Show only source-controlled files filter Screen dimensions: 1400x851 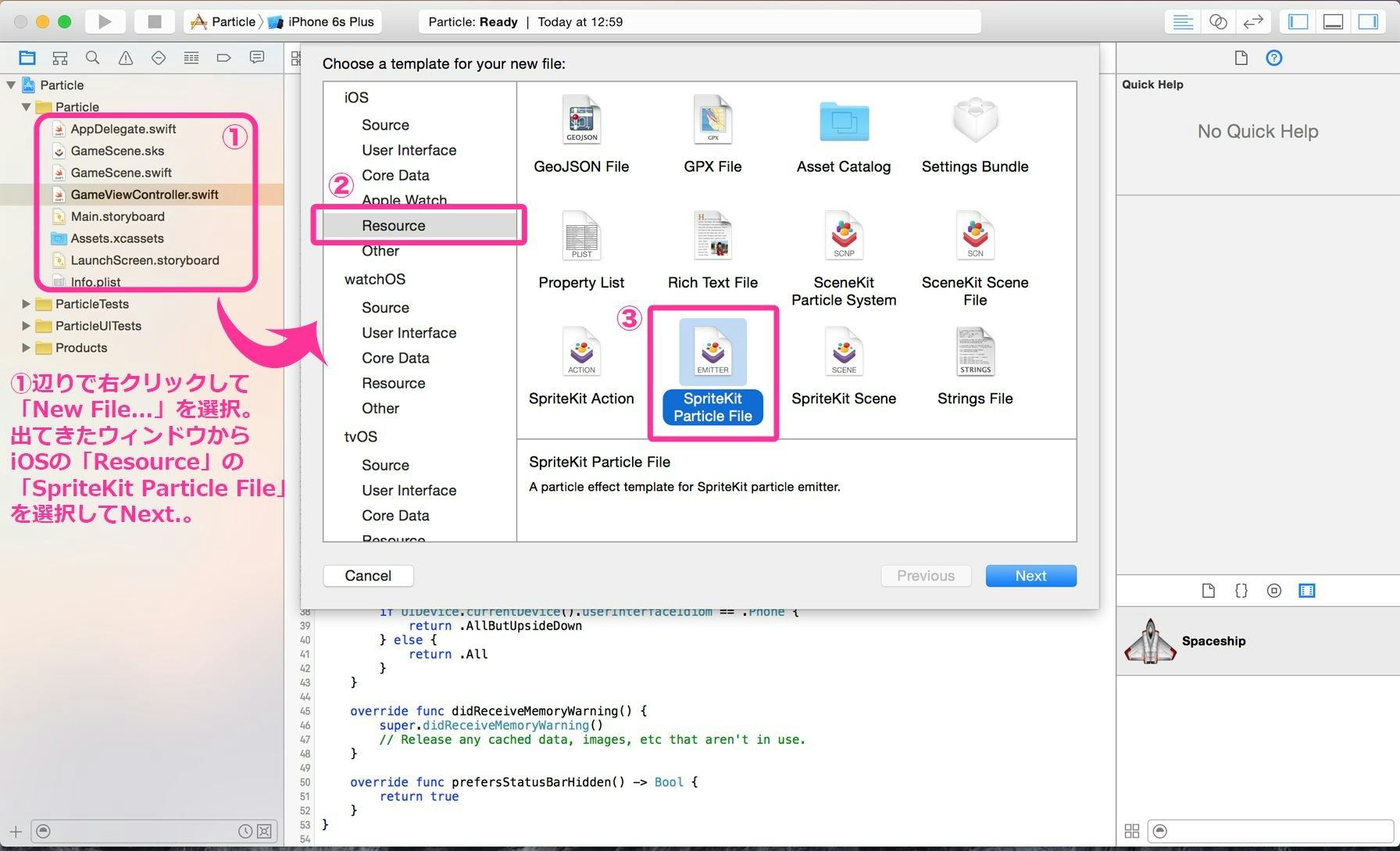[x=264, y=831]
